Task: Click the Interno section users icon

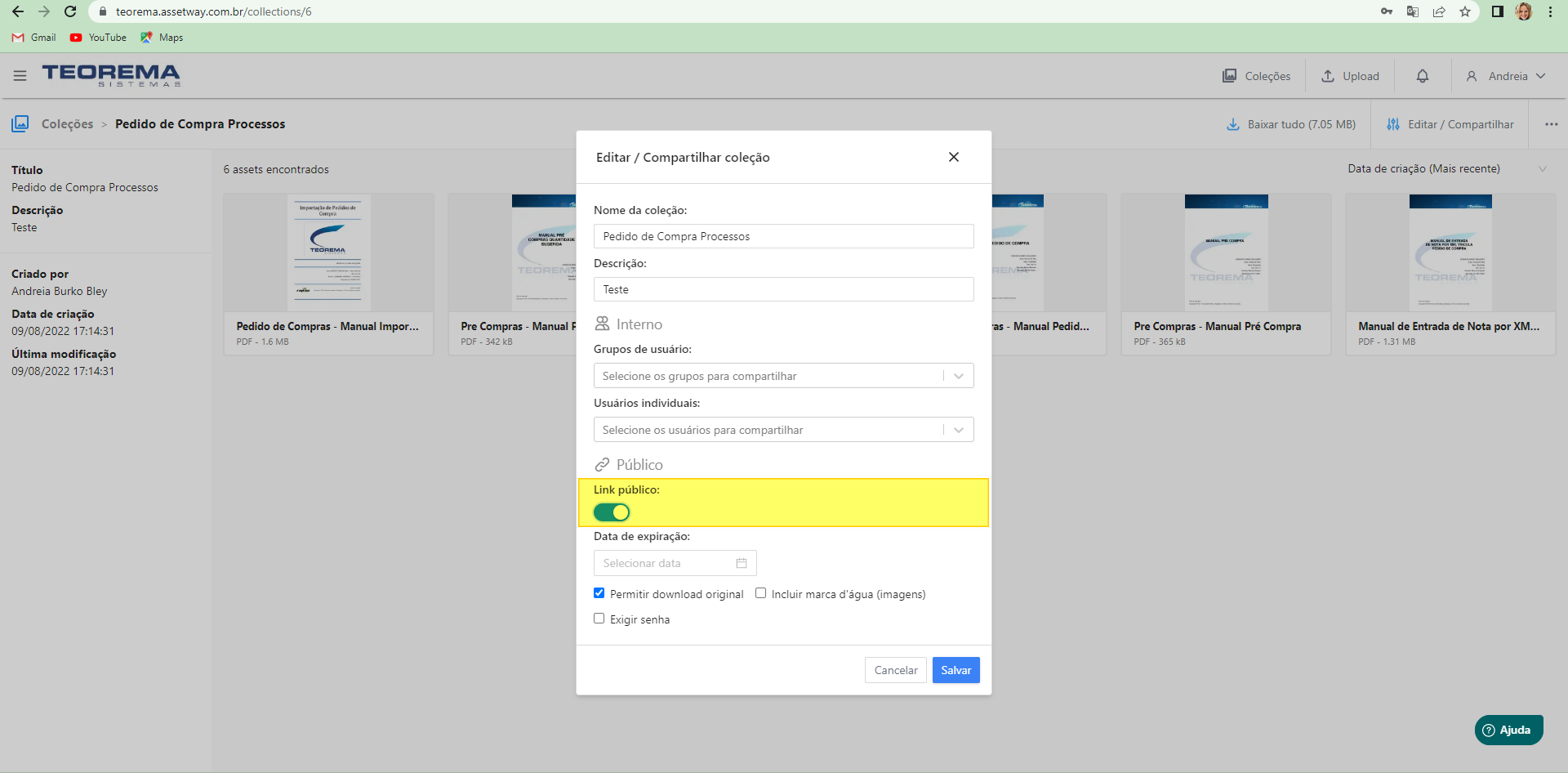Action: tap(602, 324)
